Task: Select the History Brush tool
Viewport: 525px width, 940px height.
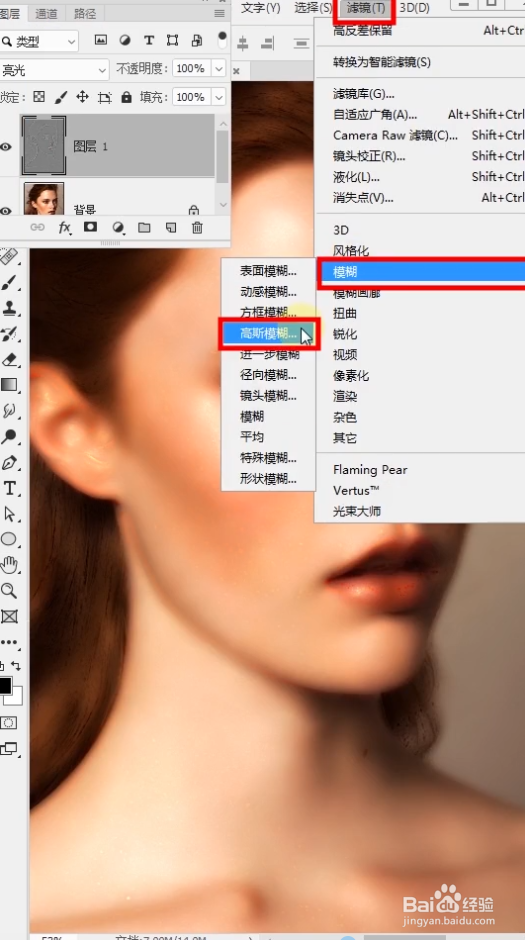Action: click(8, 334)
